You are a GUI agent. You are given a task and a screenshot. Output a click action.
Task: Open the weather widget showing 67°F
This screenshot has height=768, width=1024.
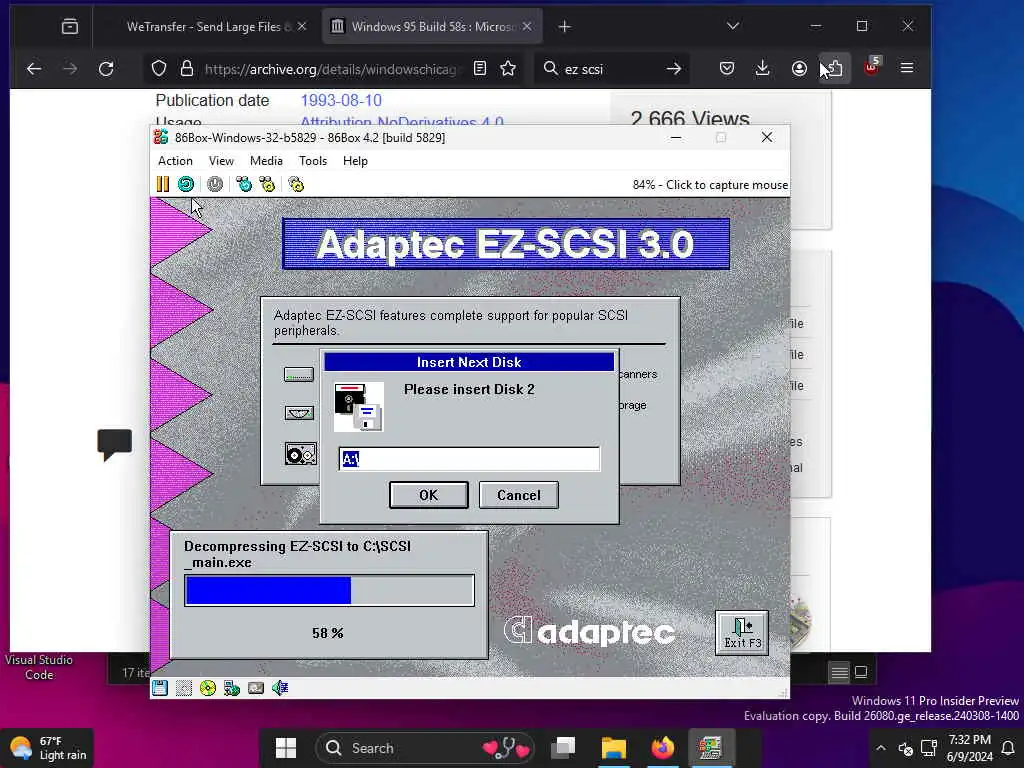(x=47, y=748)
